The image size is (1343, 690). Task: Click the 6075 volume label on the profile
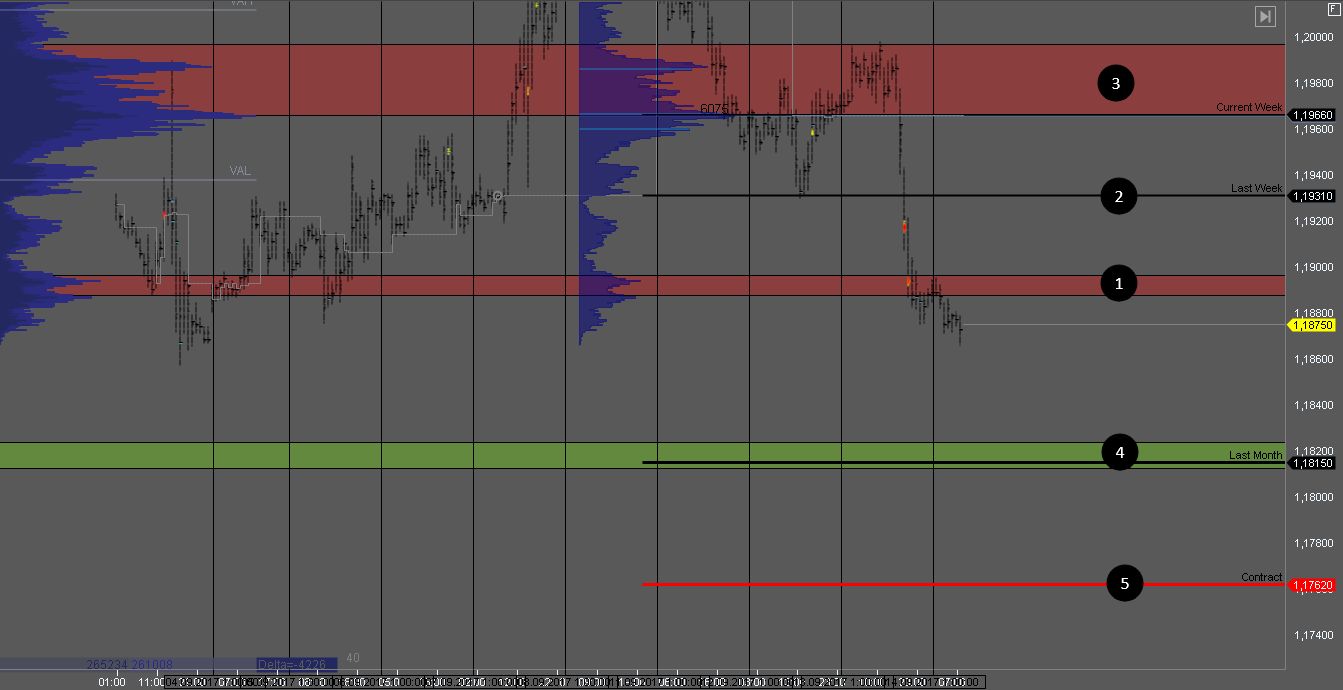tap(714, 108)
